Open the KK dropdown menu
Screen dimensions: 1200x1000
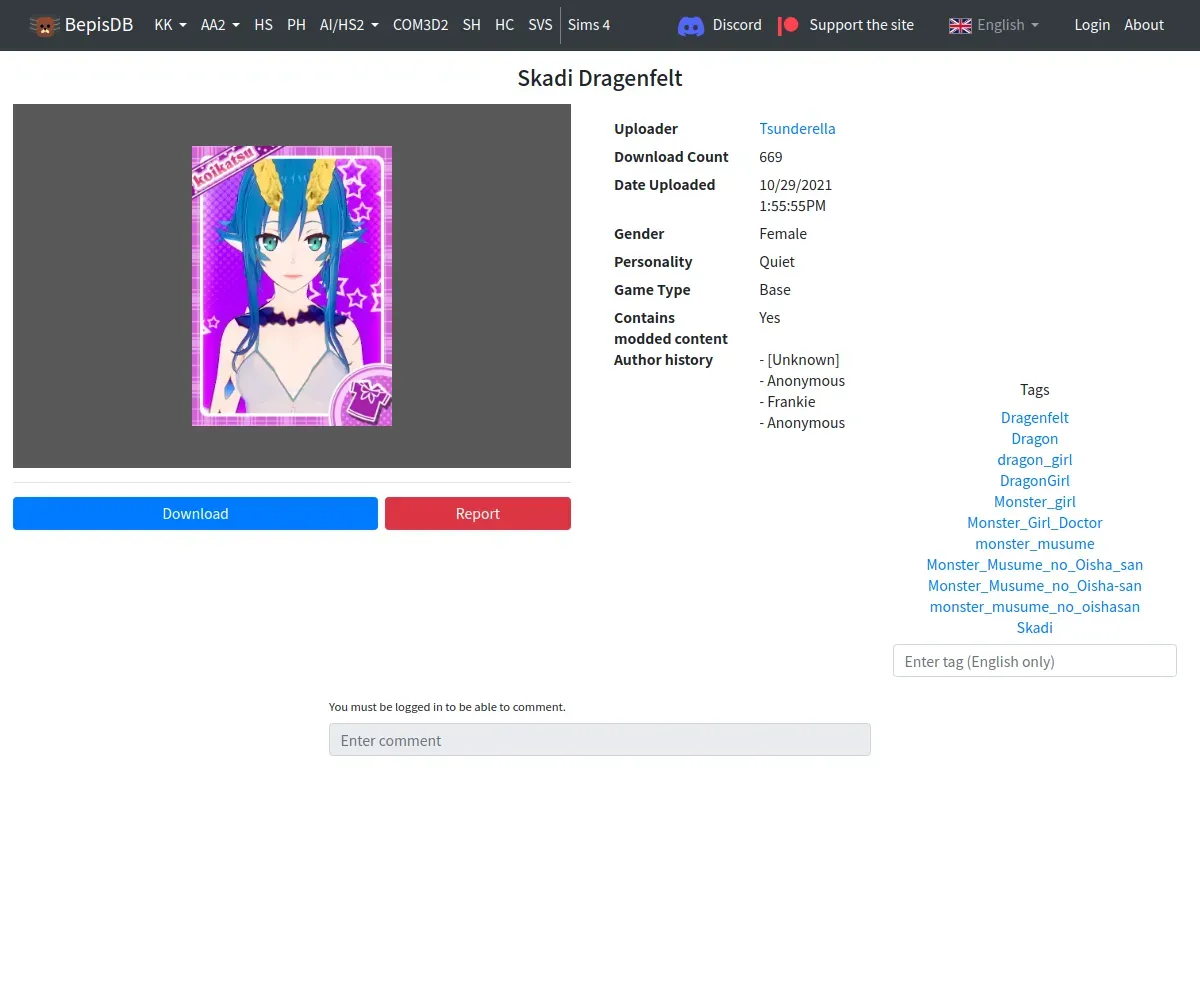coord(170,25)
